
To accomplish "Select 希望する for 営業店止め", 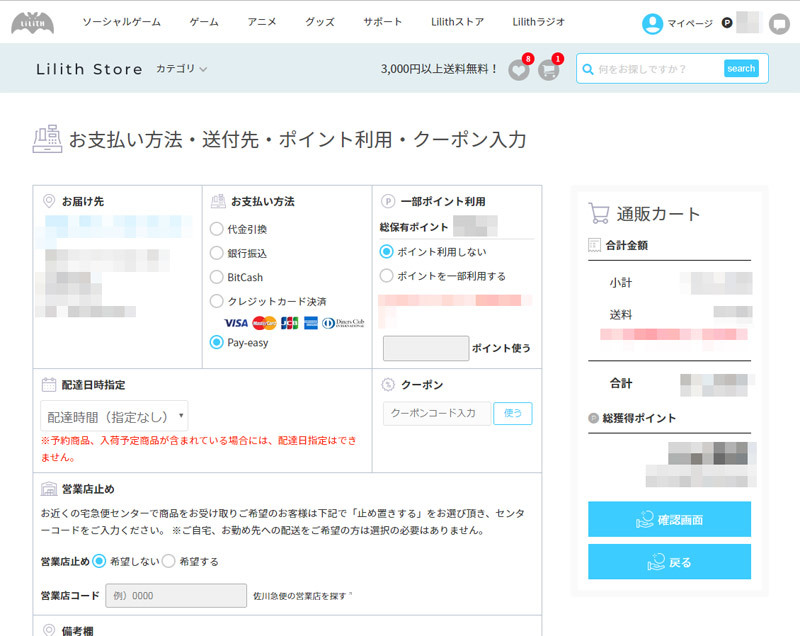I will click(168, 561).
